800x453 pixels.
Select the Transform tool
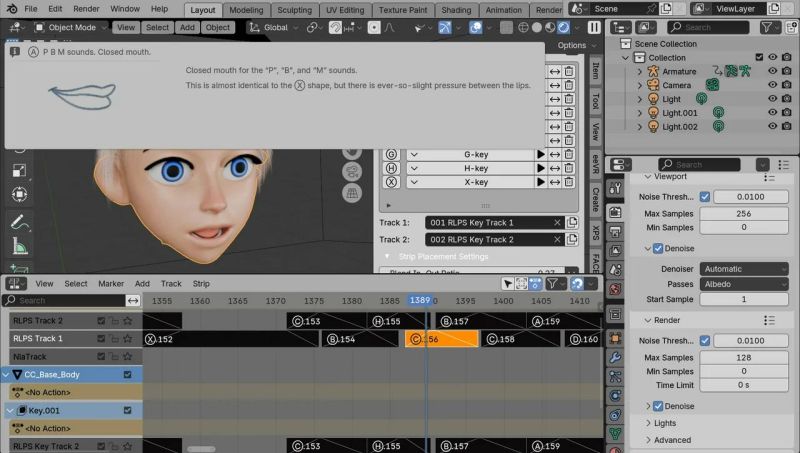point(19,194)
